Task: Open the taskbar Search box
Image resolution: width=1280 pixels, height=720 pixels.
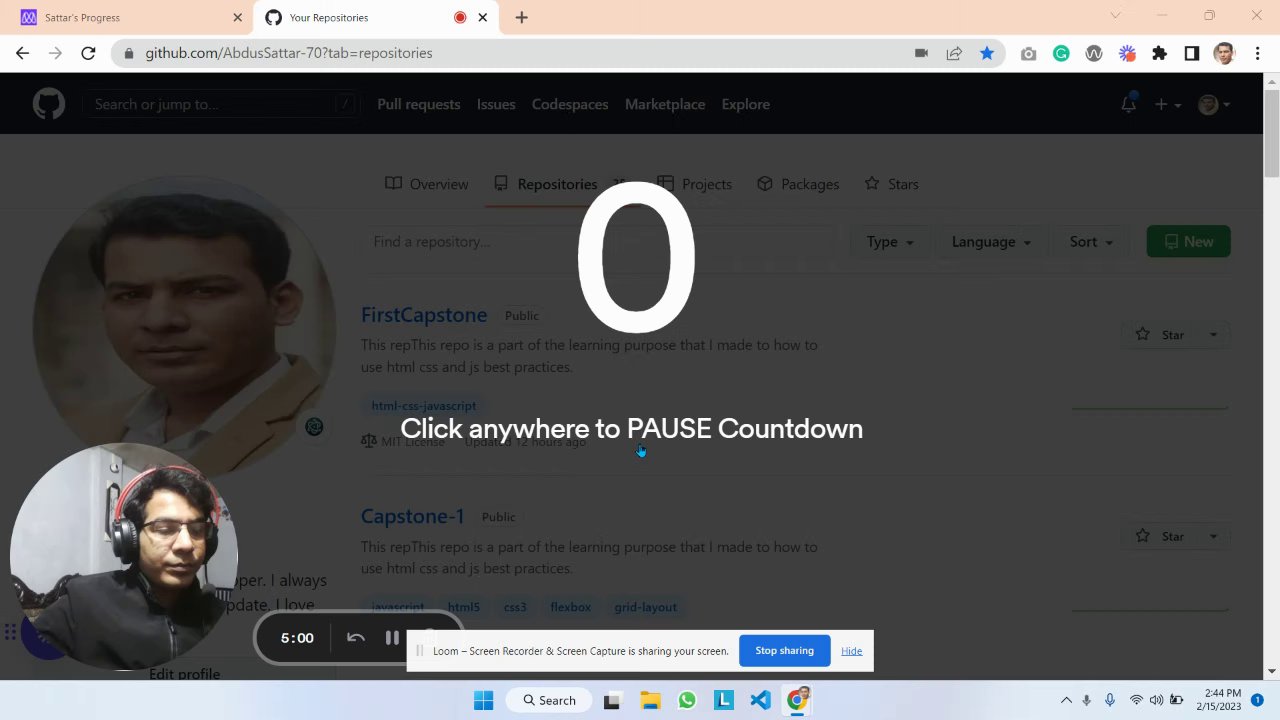Action: pyautogui.click(x=548, y=700)
